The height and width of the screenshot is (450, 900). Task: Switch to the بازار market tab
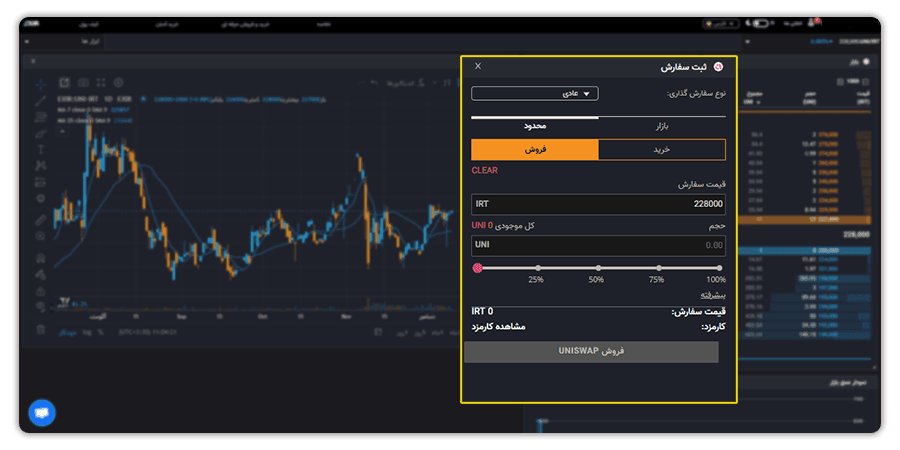pos(662,126)
